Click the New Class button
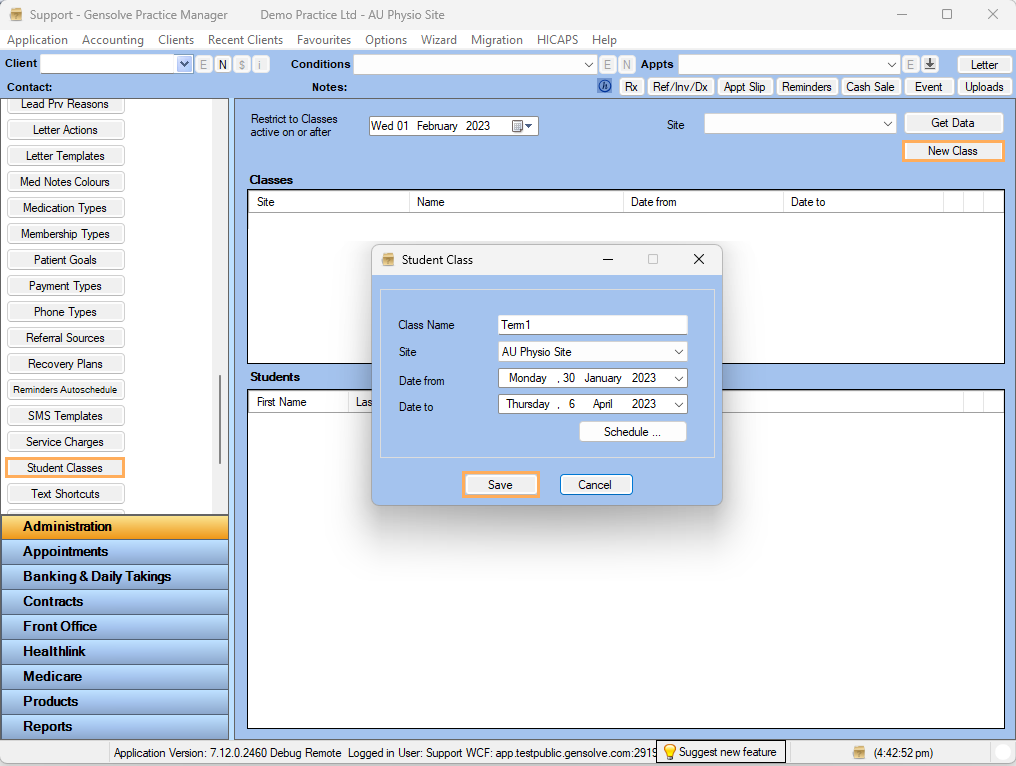Screen dimensions: 1016x766 [x=952, y=151]
